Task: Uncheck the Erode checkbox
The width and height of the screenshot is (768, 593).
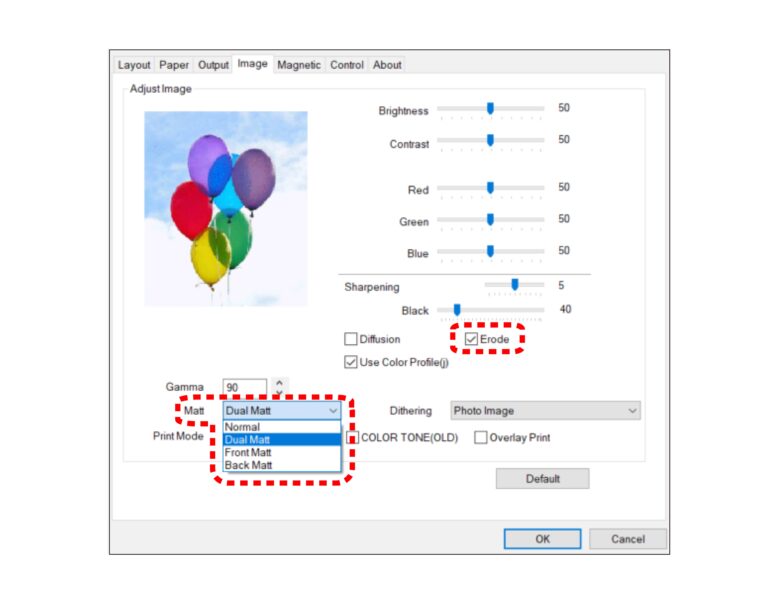Action: [471, 340]
